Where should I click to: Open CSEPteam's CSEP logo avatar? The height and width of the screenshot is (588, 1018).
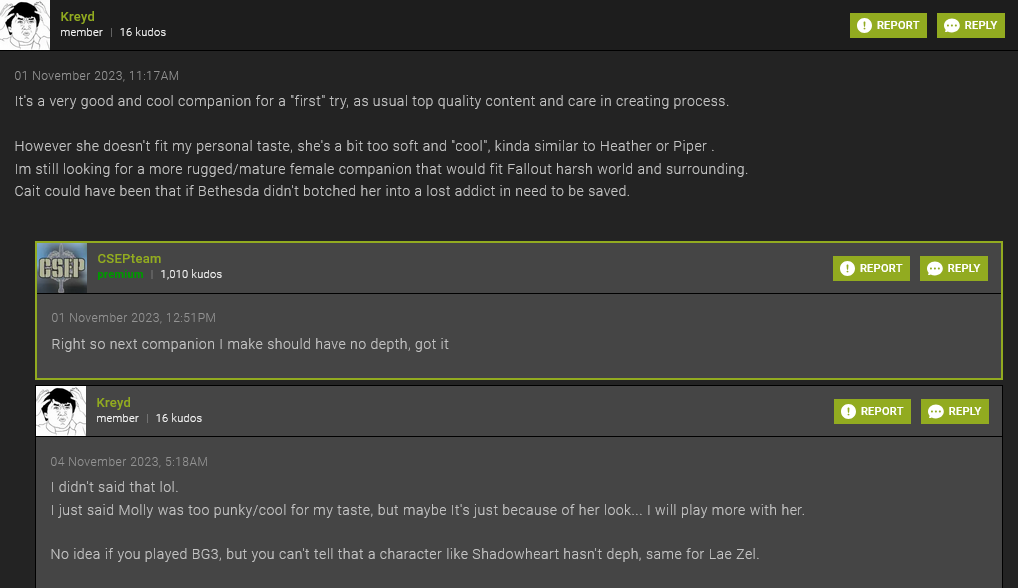(62, 267)
